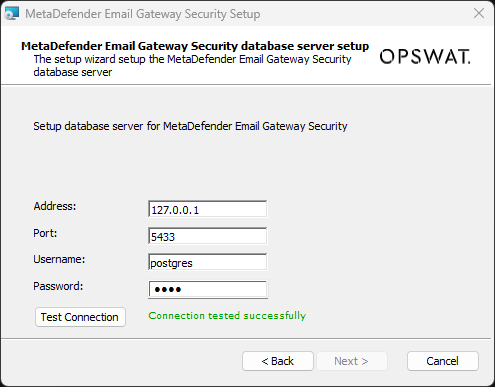Click the Username field with postgres

pos(207,262)
